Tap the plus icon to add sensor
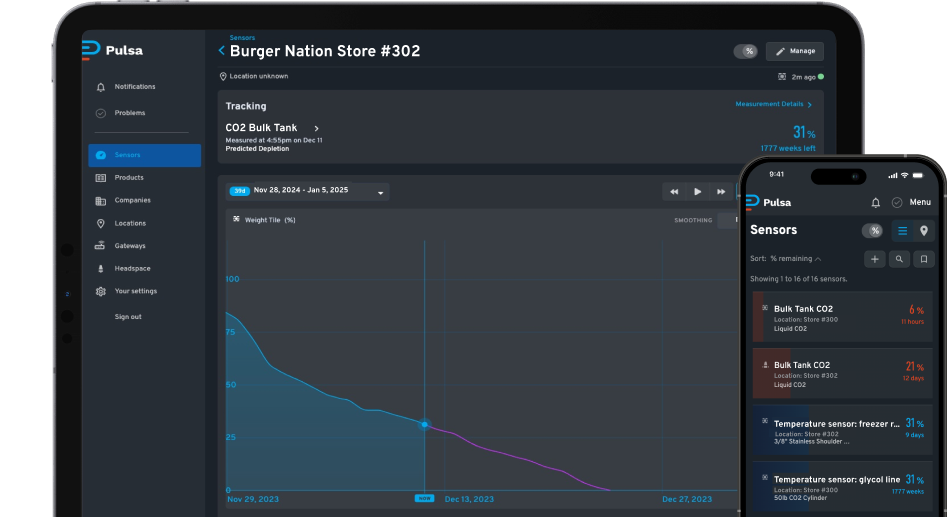The width and height of the screenshot is (947, 517). point(874,259)
